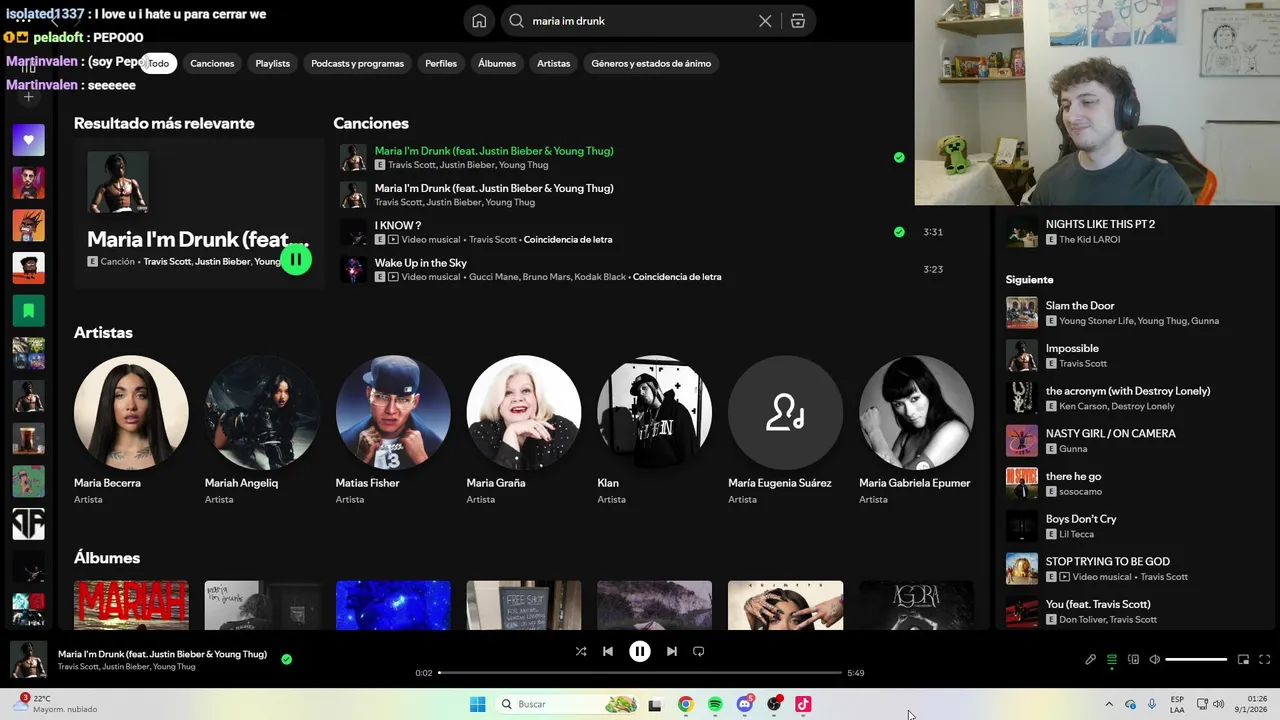This screenshot has height=720, width=1280.
Task: Open Mariah Angeliq artist profile
Action: 262,412
